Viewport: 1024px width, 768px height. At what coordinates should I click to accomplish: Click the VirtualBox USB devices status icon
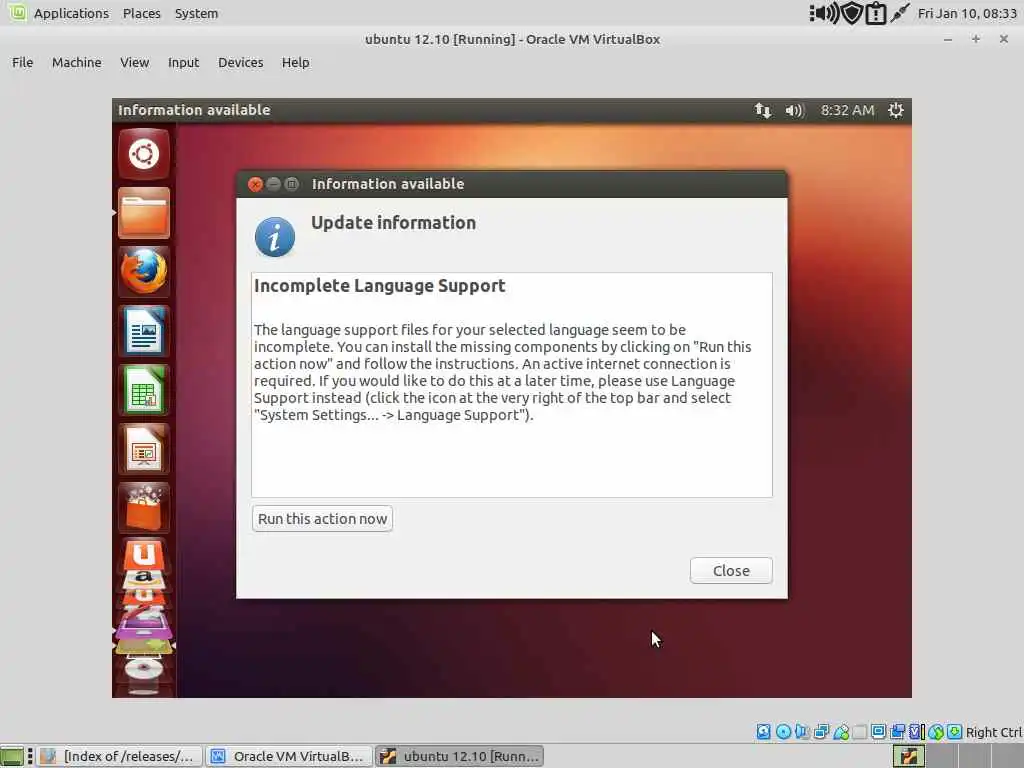point(841,732)
